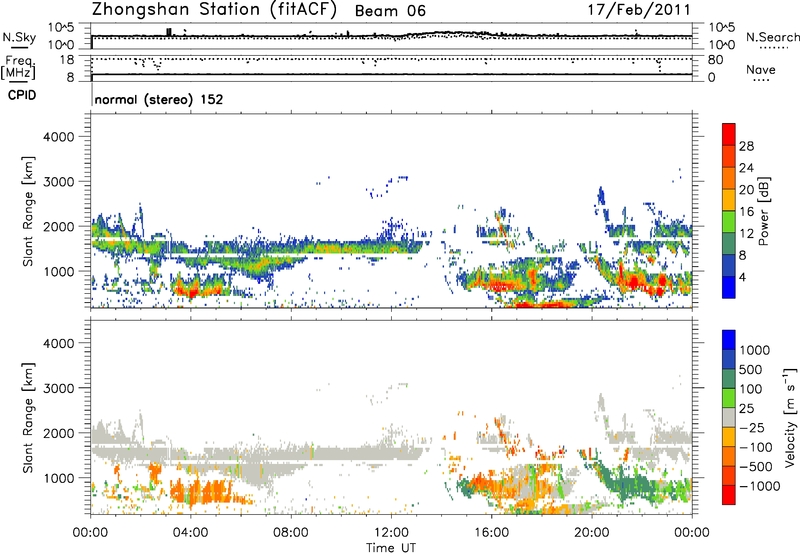This screenshot has height=554, width=800.
Task: Click the '500' label on Velocity colorbar
Action: click(753, 369)
